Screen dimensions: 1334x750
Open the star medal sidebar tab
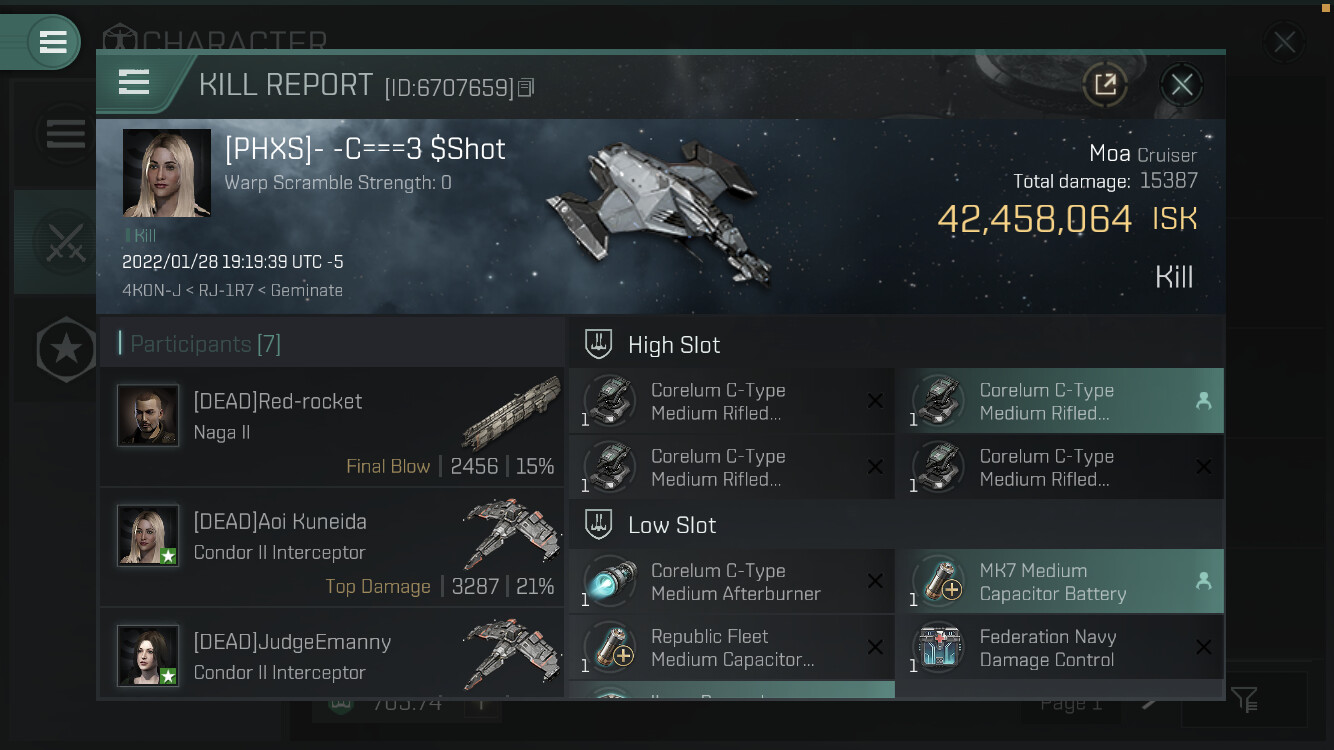[x=66, y=349]
